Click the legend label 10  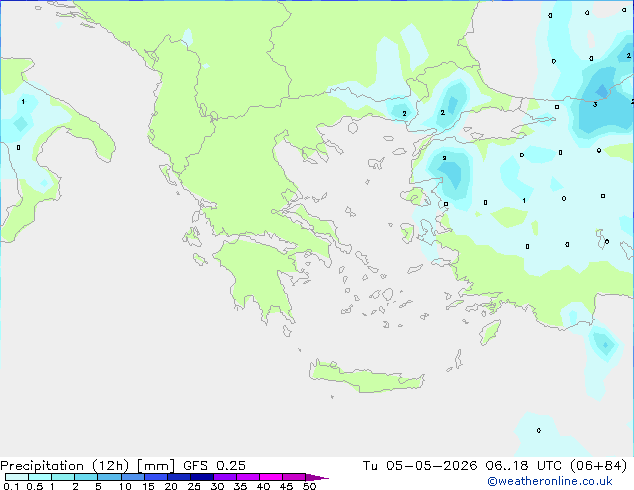click(x=125, y=486)
